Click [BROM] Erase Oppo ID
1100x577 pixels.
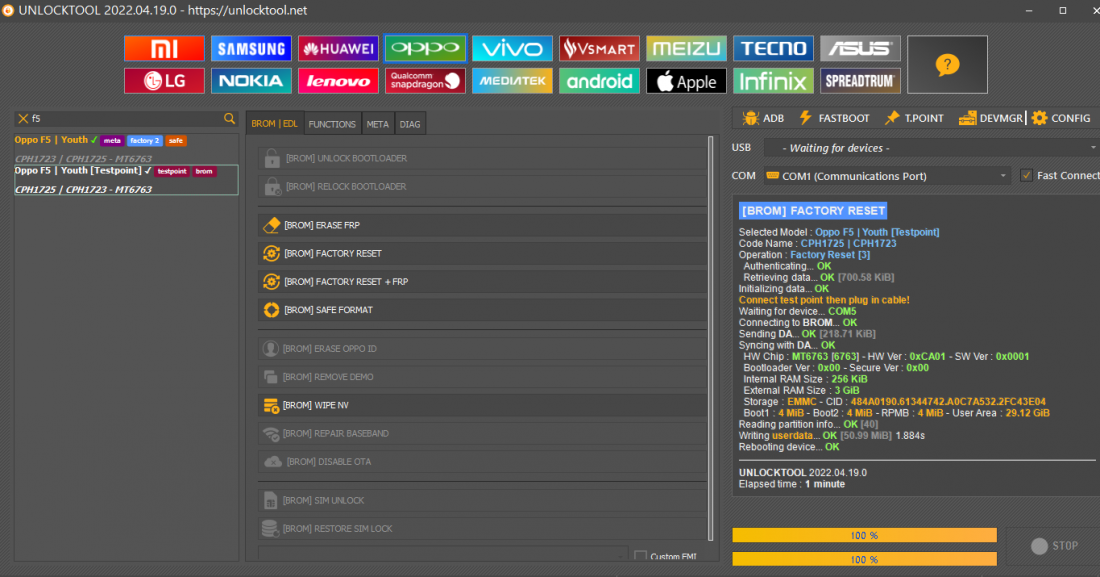coord(483,349)
